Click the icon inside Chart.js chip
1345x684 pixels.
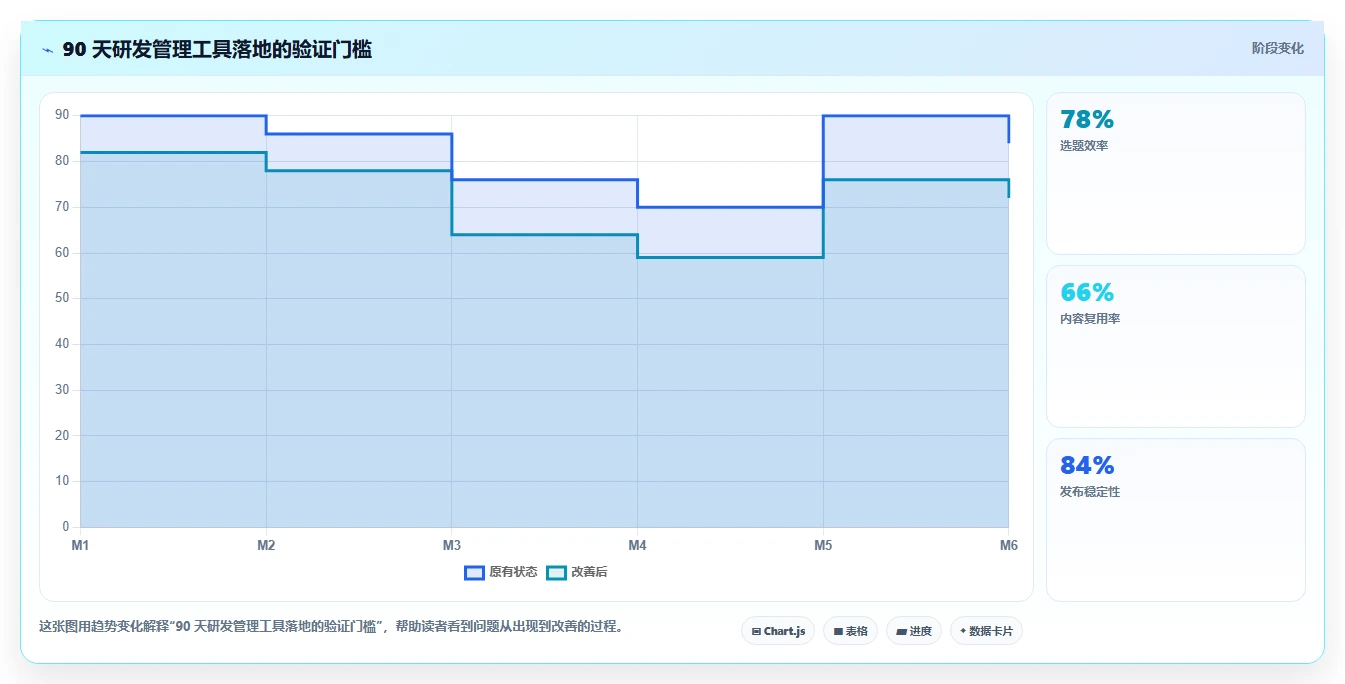[x=756, y=632]
